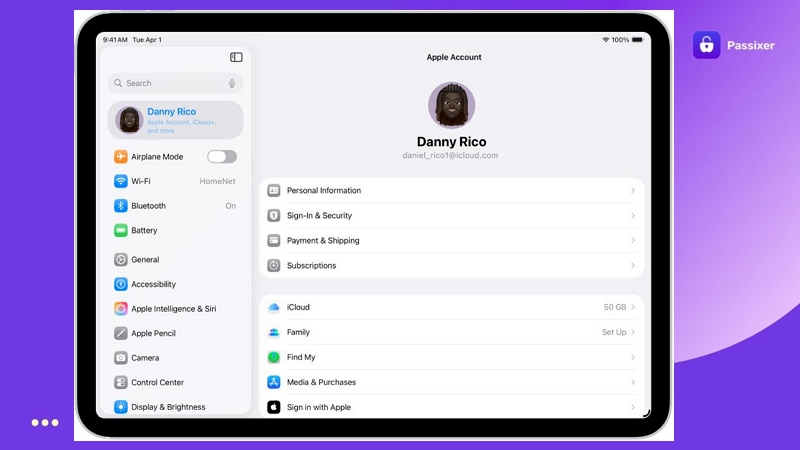Open the Sign in with Apple row

(x=452, y=407)
